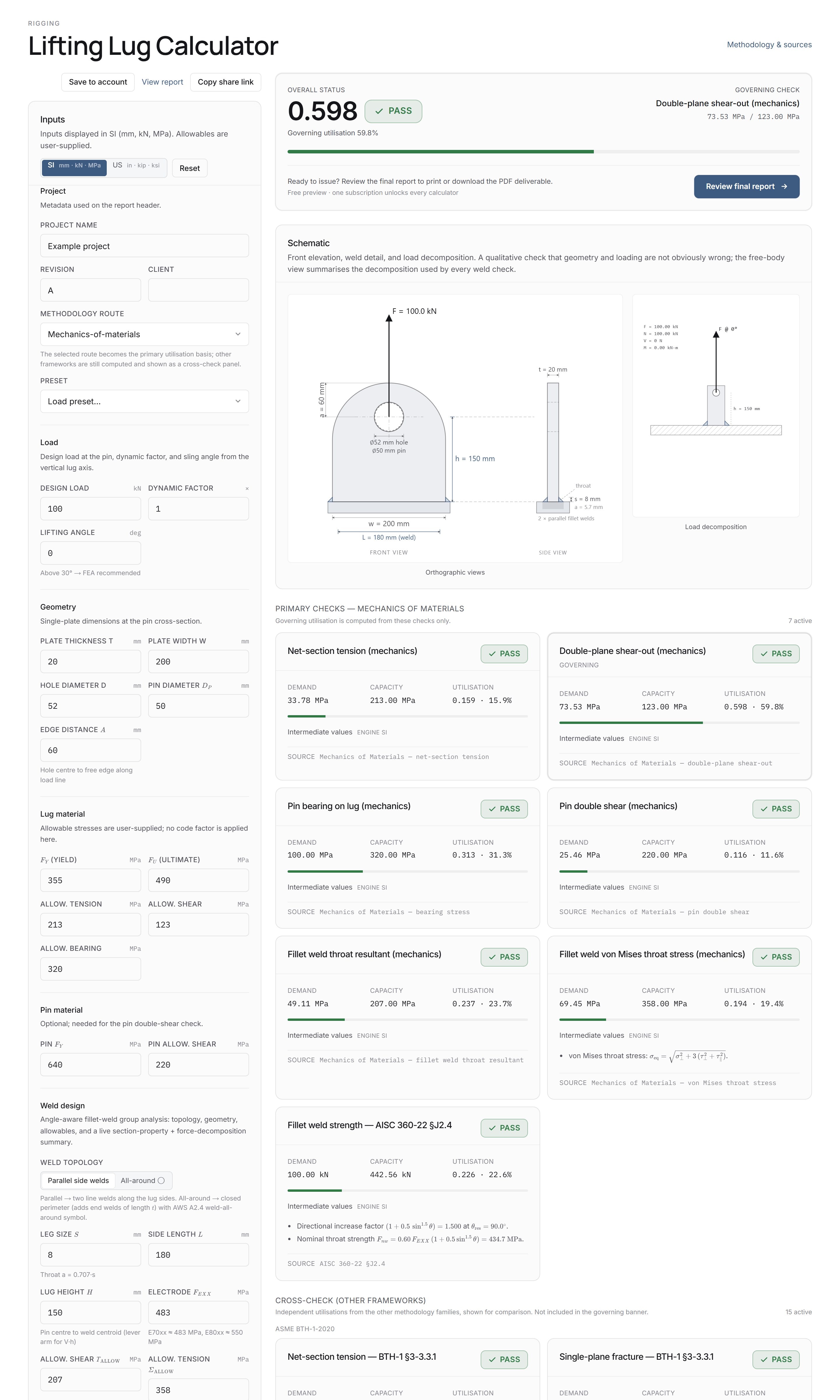The image size is (840, 1400).
Task: Click the weld Allow. Shear field showing 207
Action: 91,1380
